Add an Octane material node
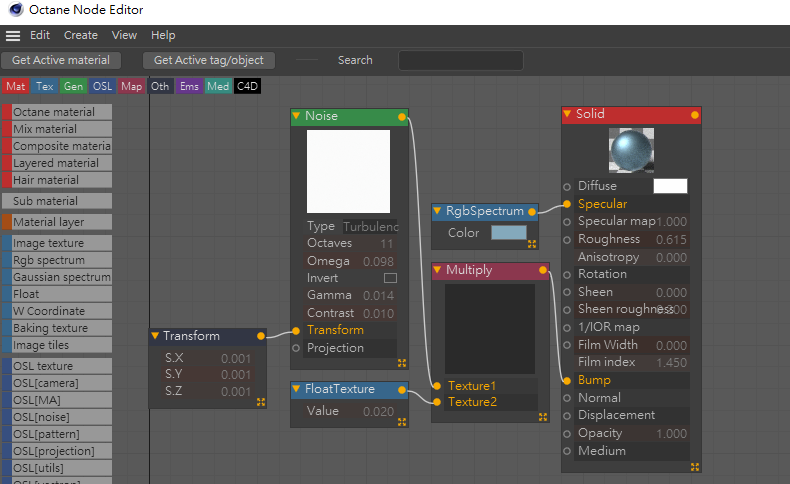The height and width of the screenshot is (484, 790). point(57,112)
